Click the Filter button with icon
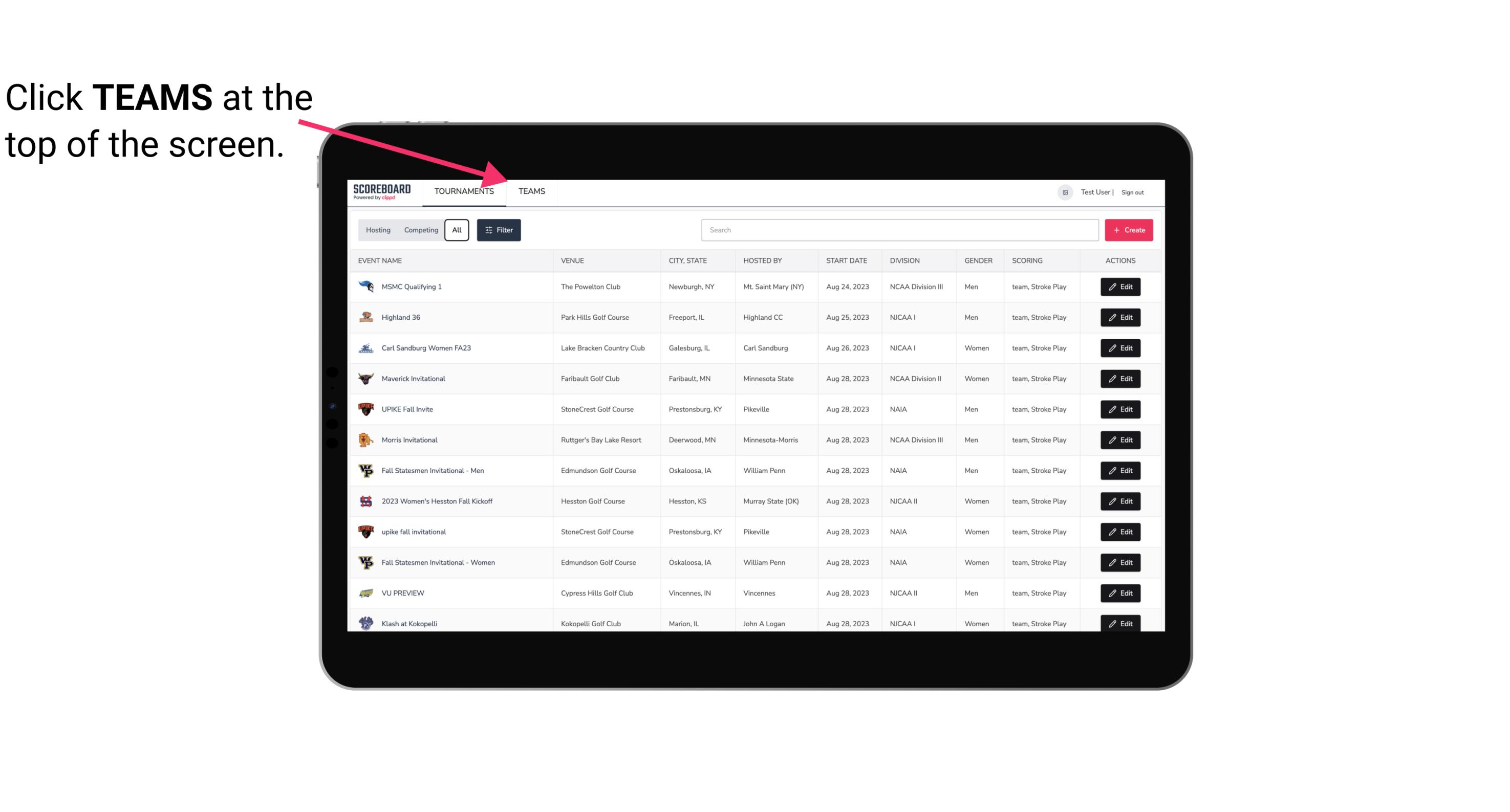 coord(499,230)
